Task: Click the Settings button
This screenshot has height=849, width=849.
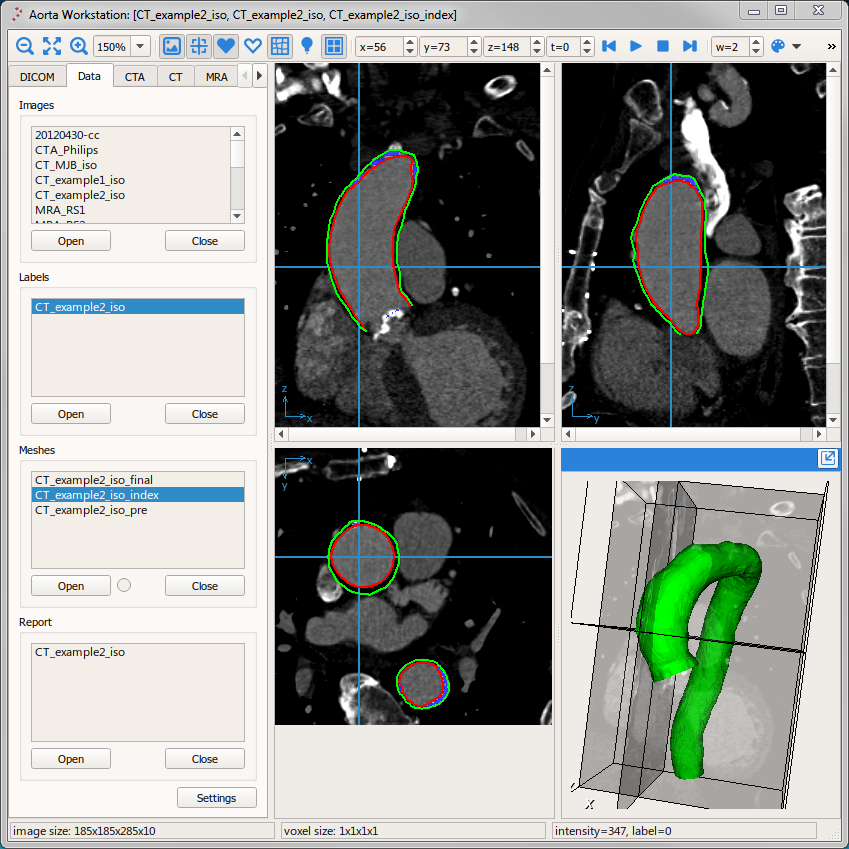Action: (216, 798)
